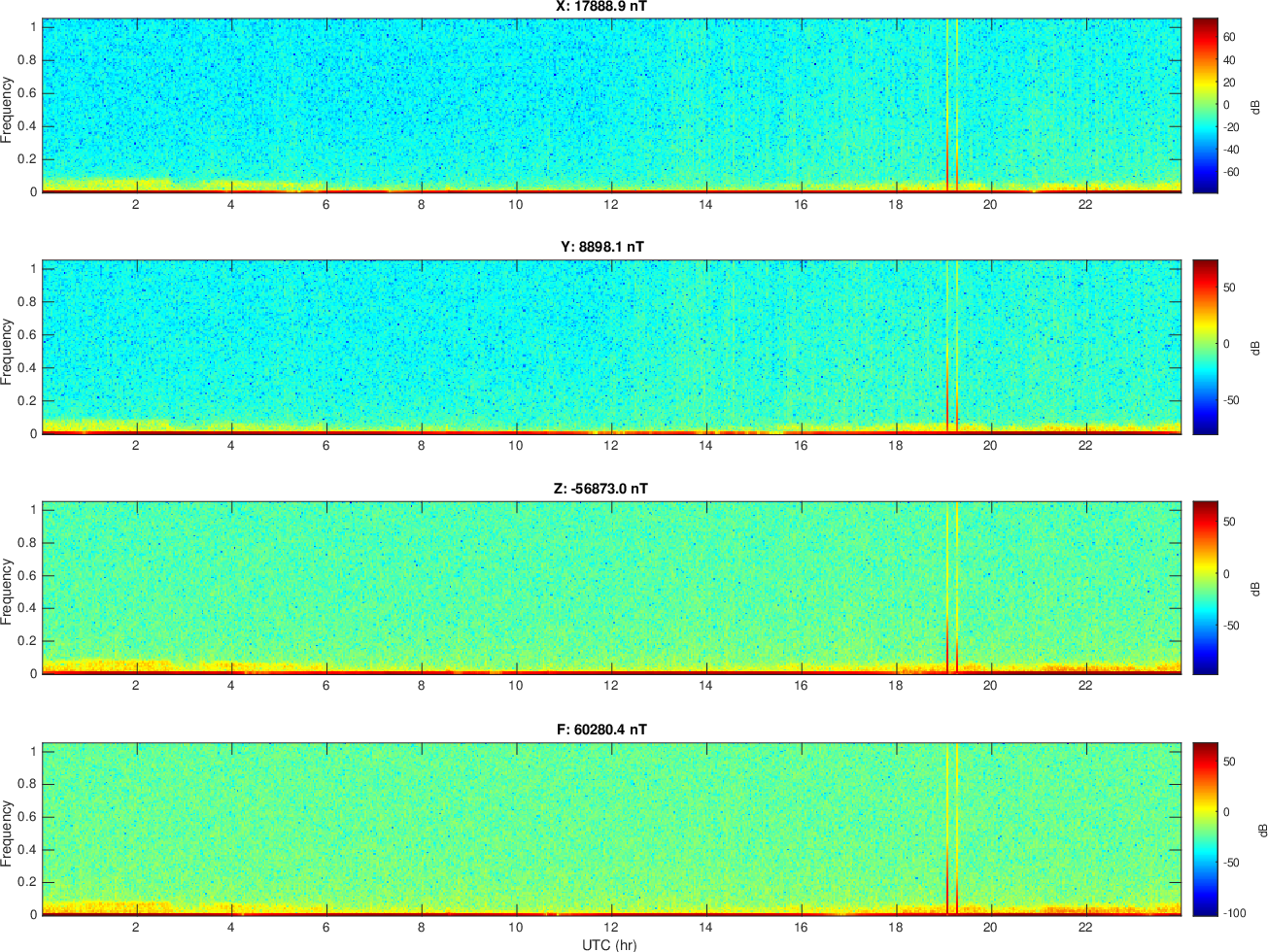Click the Frequency label of the X panel
Screen dimensions: 1268x952
coord(8,110)
